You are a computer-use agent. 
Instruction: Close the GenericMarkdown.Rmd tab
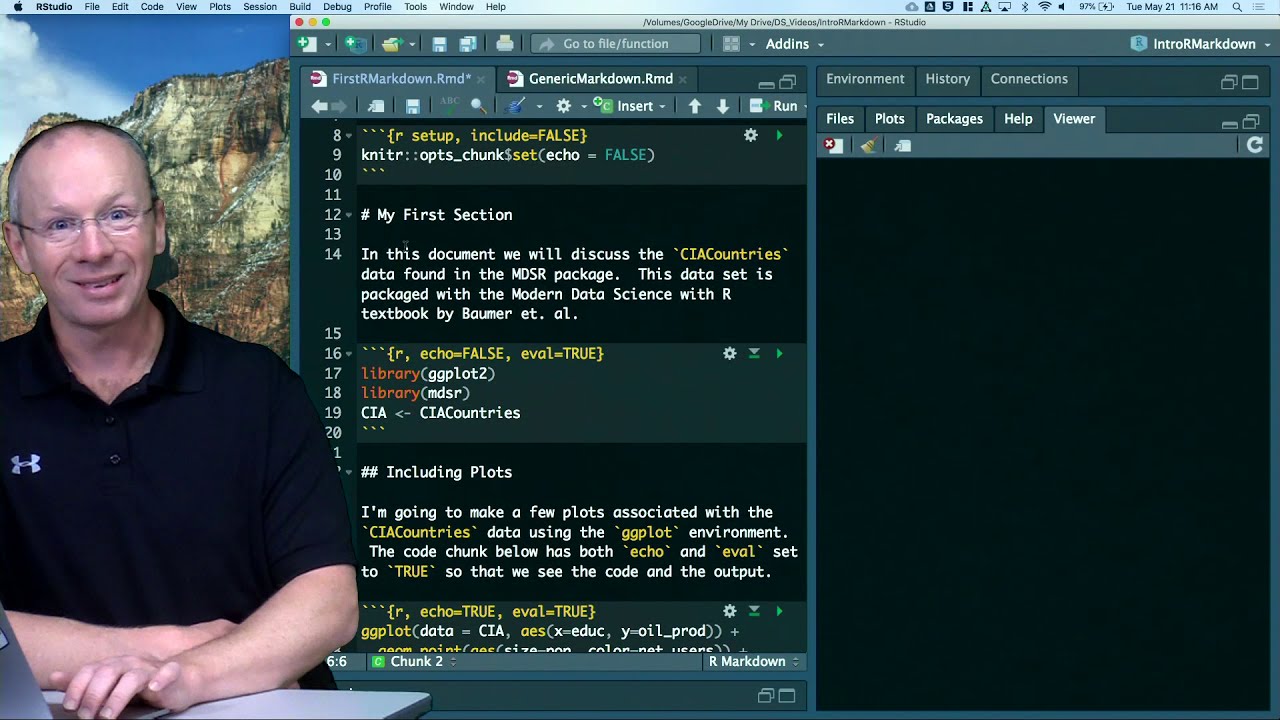coord(683,79)
